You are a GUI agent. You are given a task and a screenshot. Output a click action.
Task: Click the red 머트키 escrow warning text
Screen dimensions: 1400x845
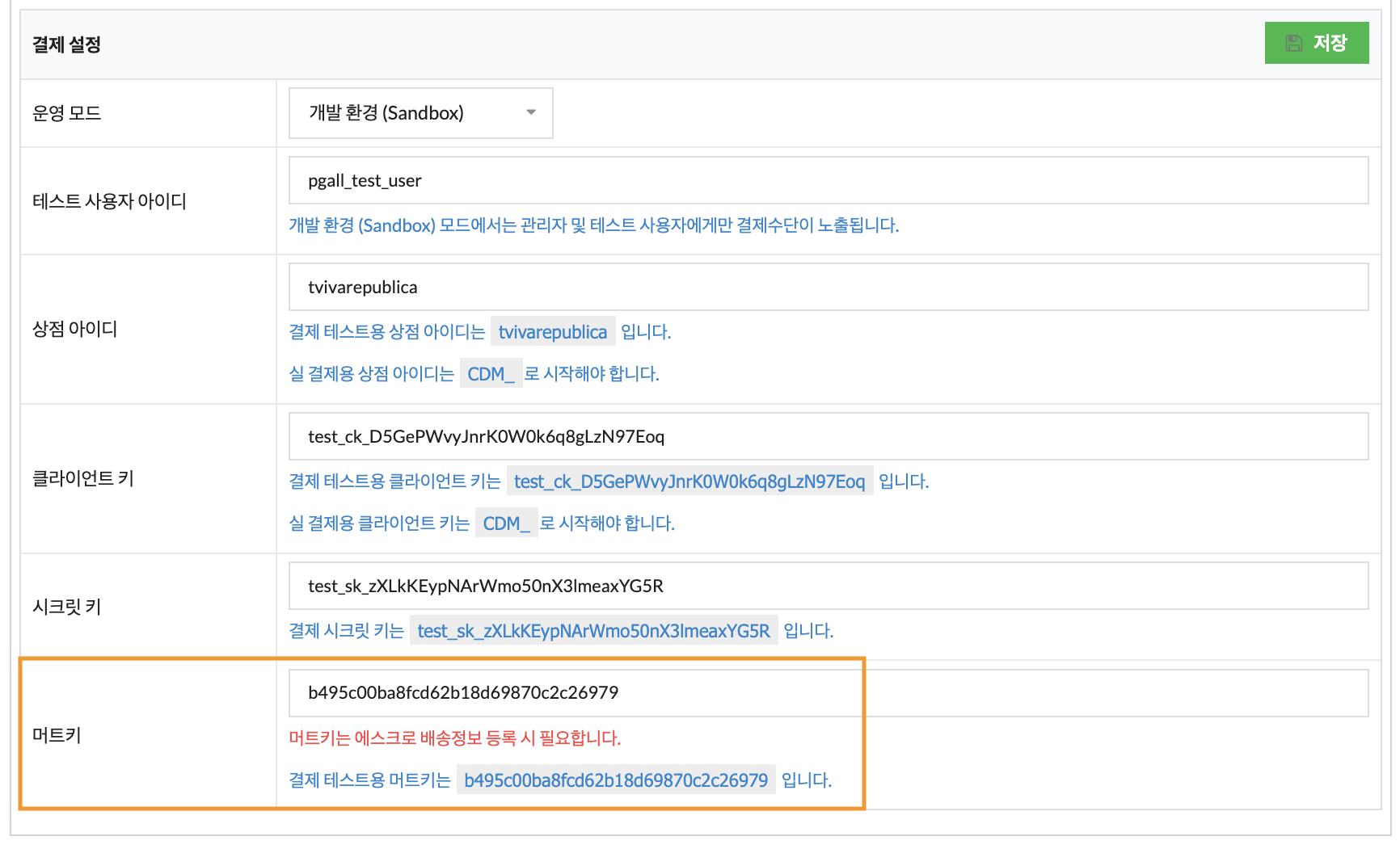point(454,738)
